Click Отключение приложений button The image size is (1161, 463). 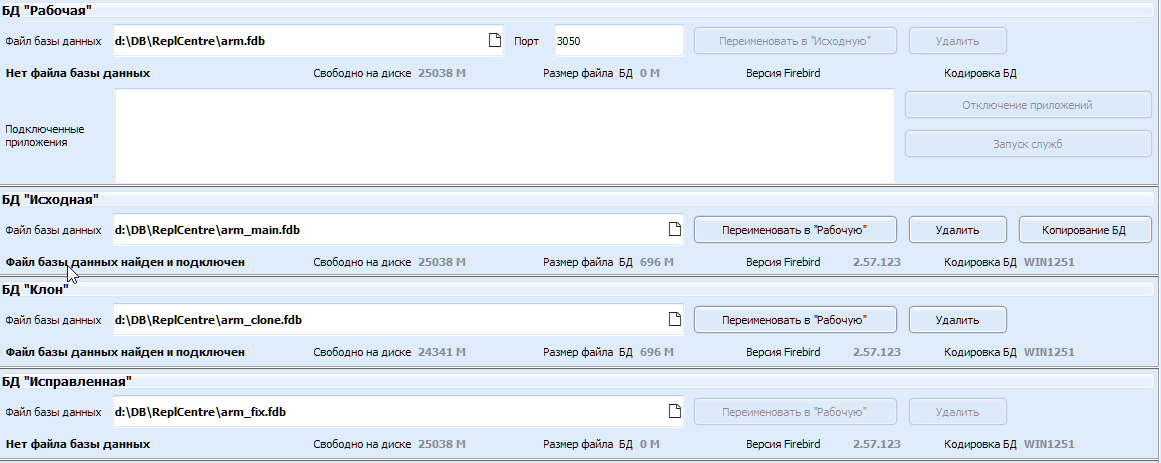(1028, 105)
